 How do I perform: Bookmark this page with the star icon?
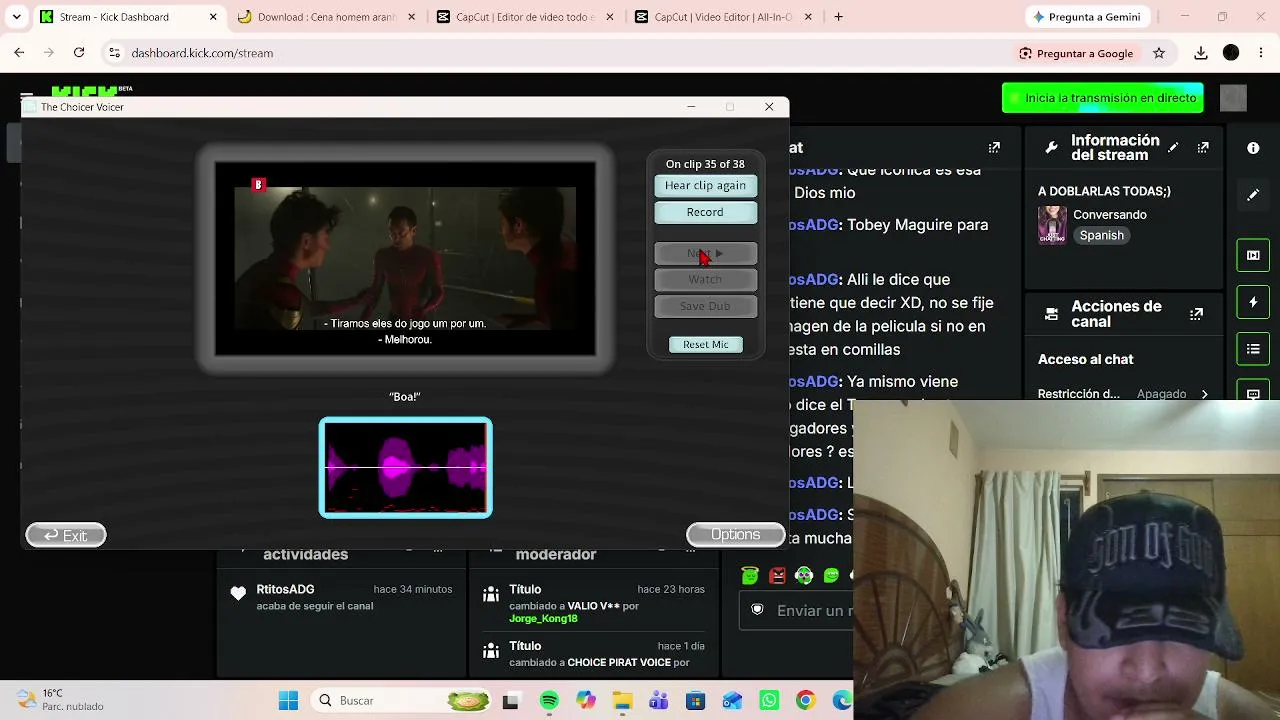point(1159,53)
